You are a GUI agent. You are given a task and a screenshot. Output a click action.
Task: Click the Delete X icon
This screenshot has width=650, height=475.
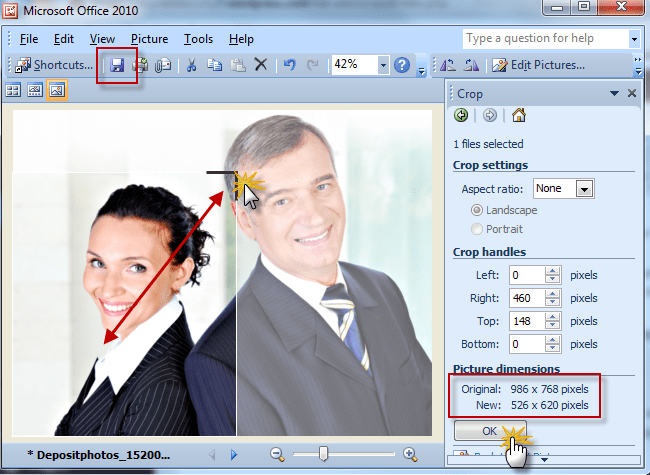click(261, 65)
